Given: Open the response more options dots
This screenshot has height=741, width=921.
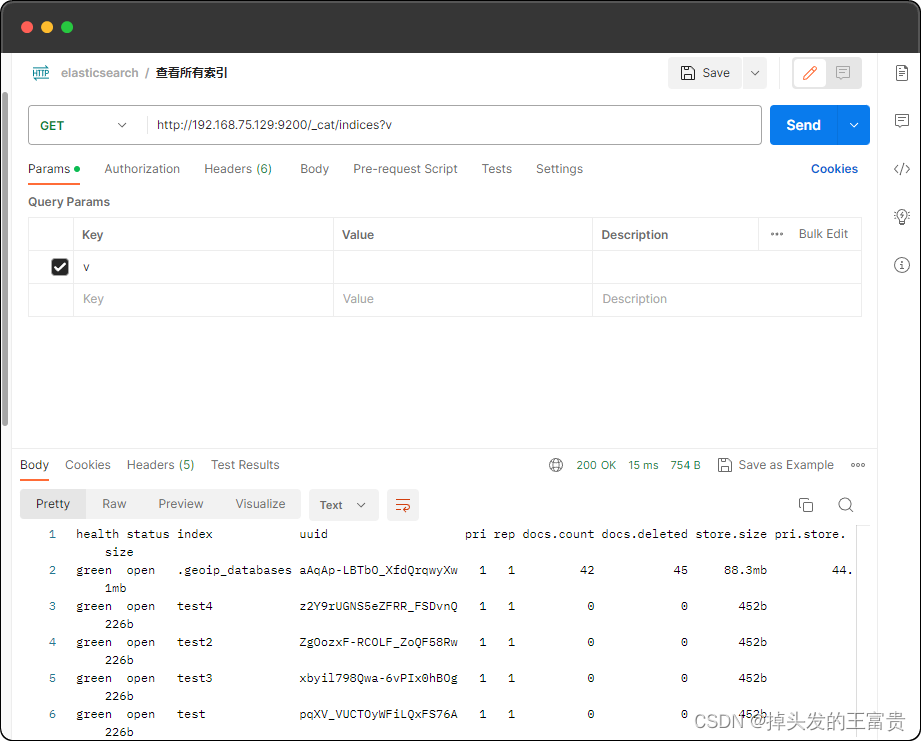Looking at the screenshot, I should coord(858,465).
